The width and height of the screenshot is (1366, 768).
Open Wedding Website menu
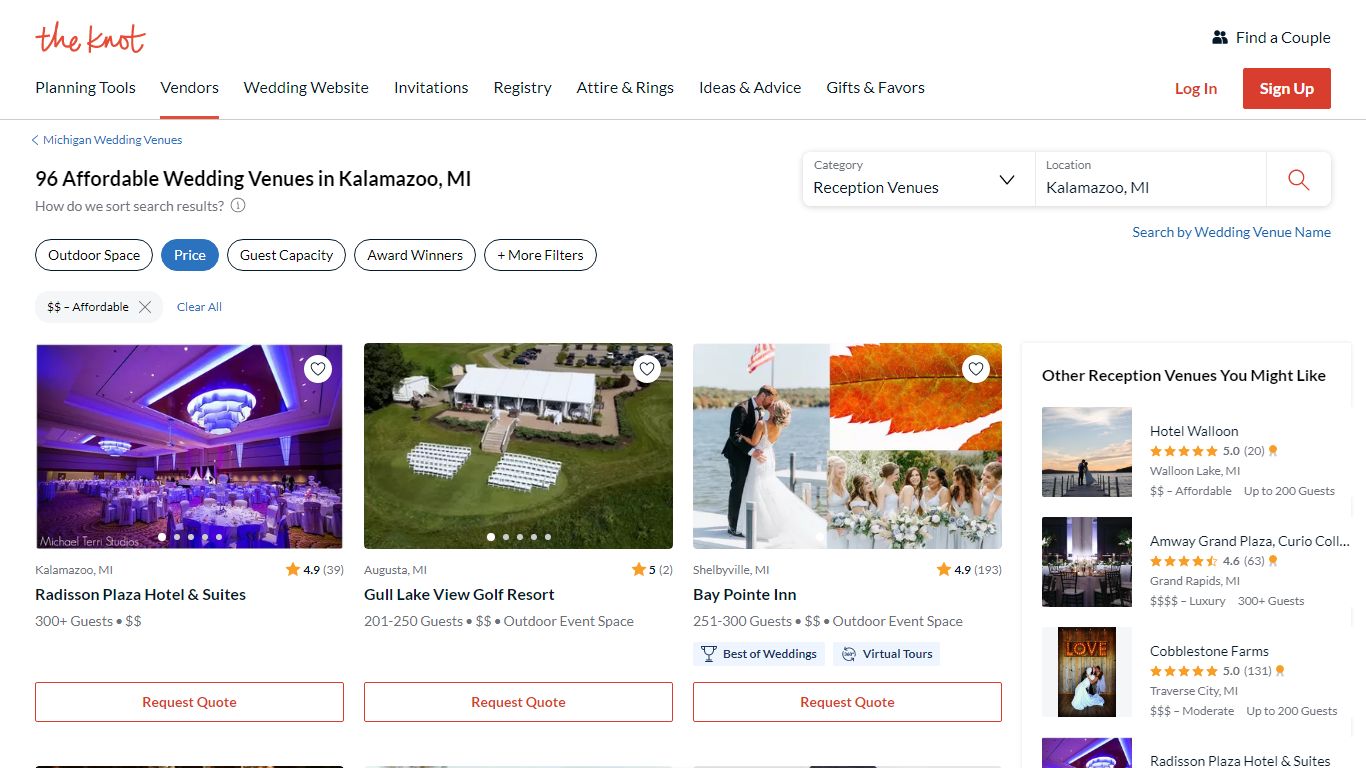(x=306, y=88)
